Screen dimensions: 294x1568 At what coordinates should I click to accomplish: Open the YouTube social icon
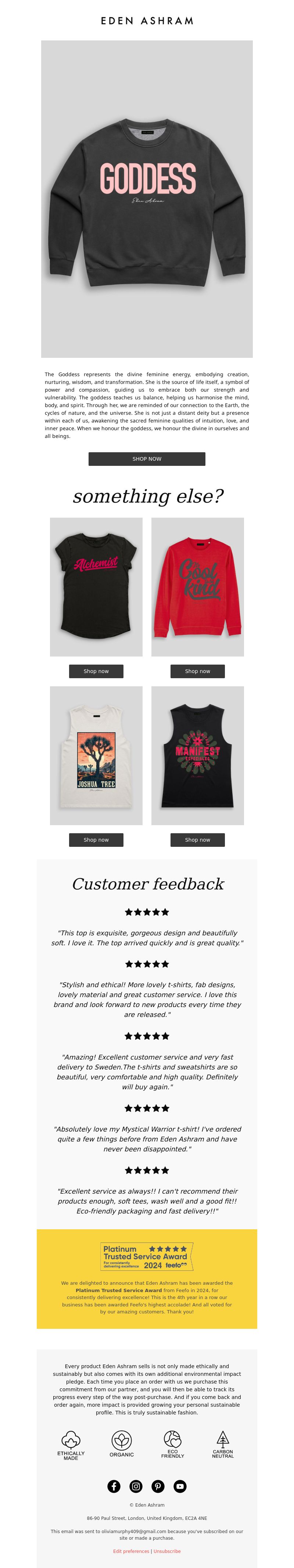tap(180, 1486)
